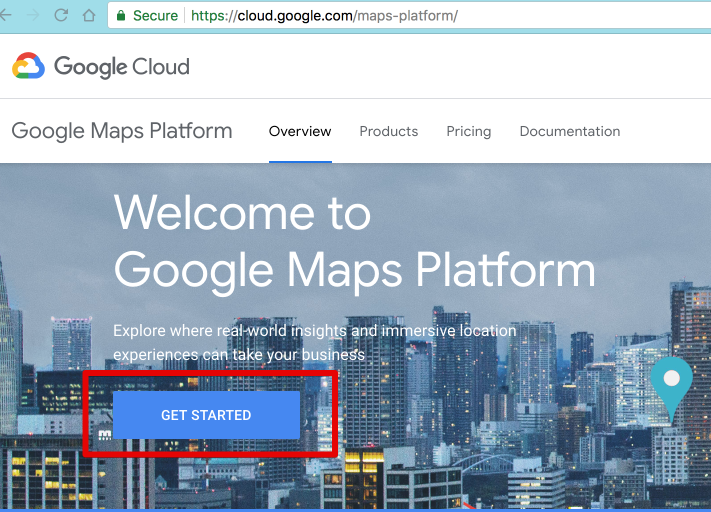The image size is (711, 512).
Task: Click the "Explore where real-world insights" subtitle
Action: click(315, 342)
